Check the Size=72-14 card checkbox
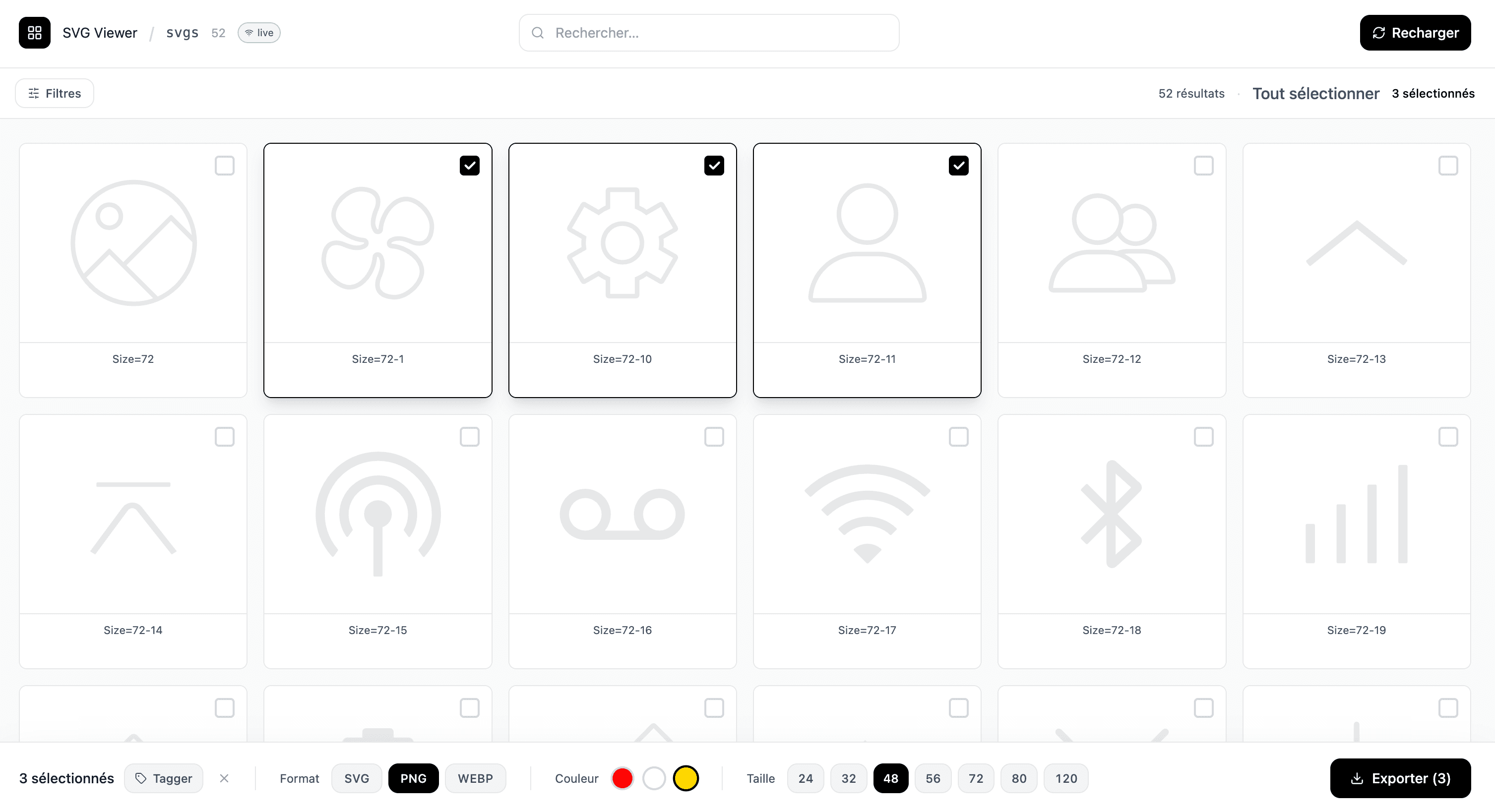The height and width of the screenshot is (812, 1495). tap(225, 437)
